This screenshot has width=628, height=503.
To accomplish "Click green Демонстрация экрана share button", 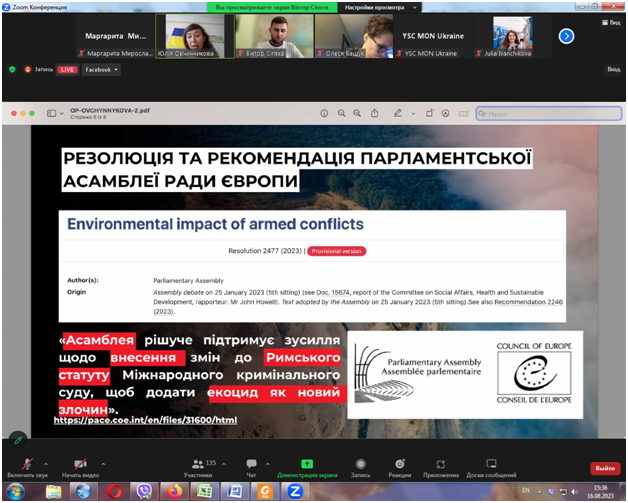I will click(307, 466).
